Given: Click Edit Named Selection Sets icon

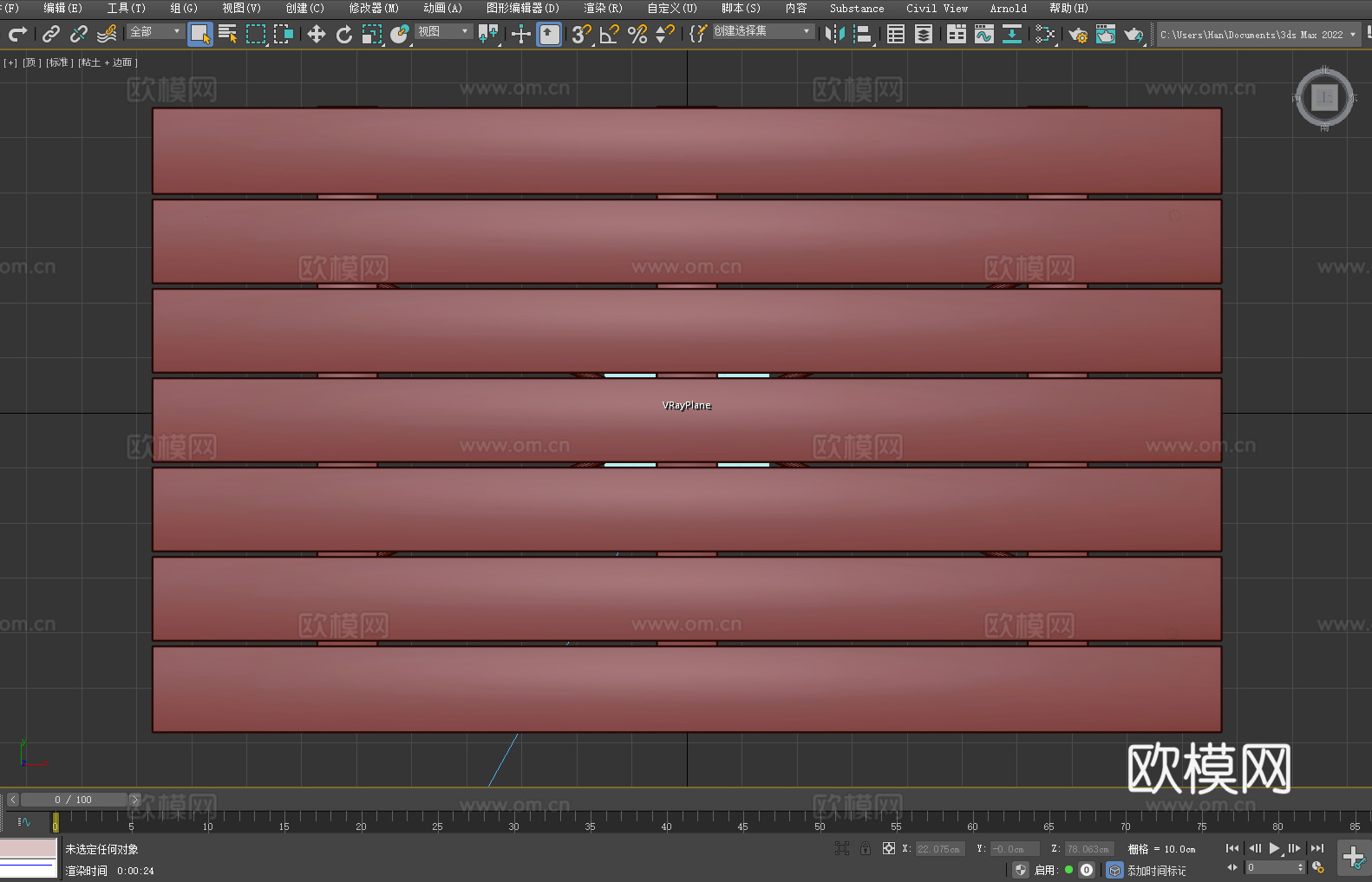Looking at the screenshot, I should [x=698, y=34].
